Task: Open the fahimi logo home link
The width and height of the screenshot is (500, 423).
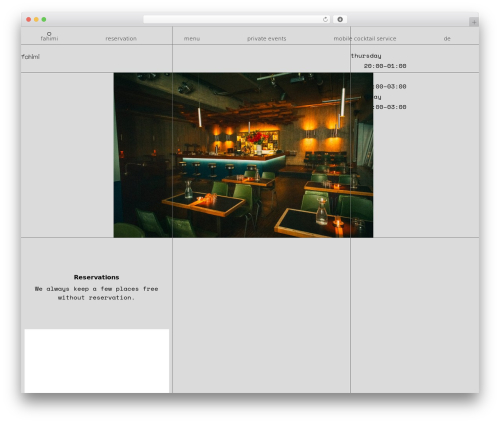Action: coord(49,37)
